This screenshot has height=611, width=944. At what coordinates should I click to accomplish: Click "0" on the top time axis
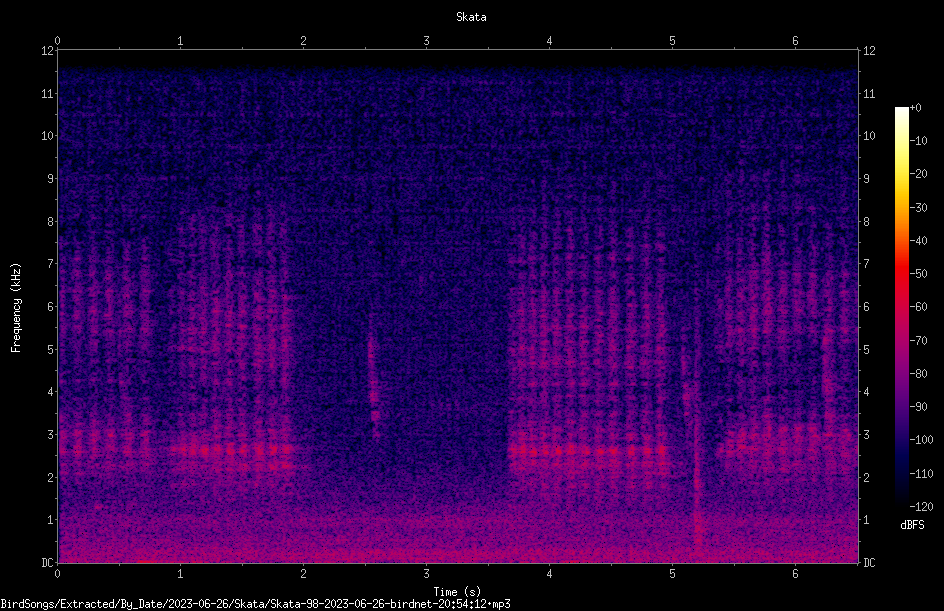[57, 41]
